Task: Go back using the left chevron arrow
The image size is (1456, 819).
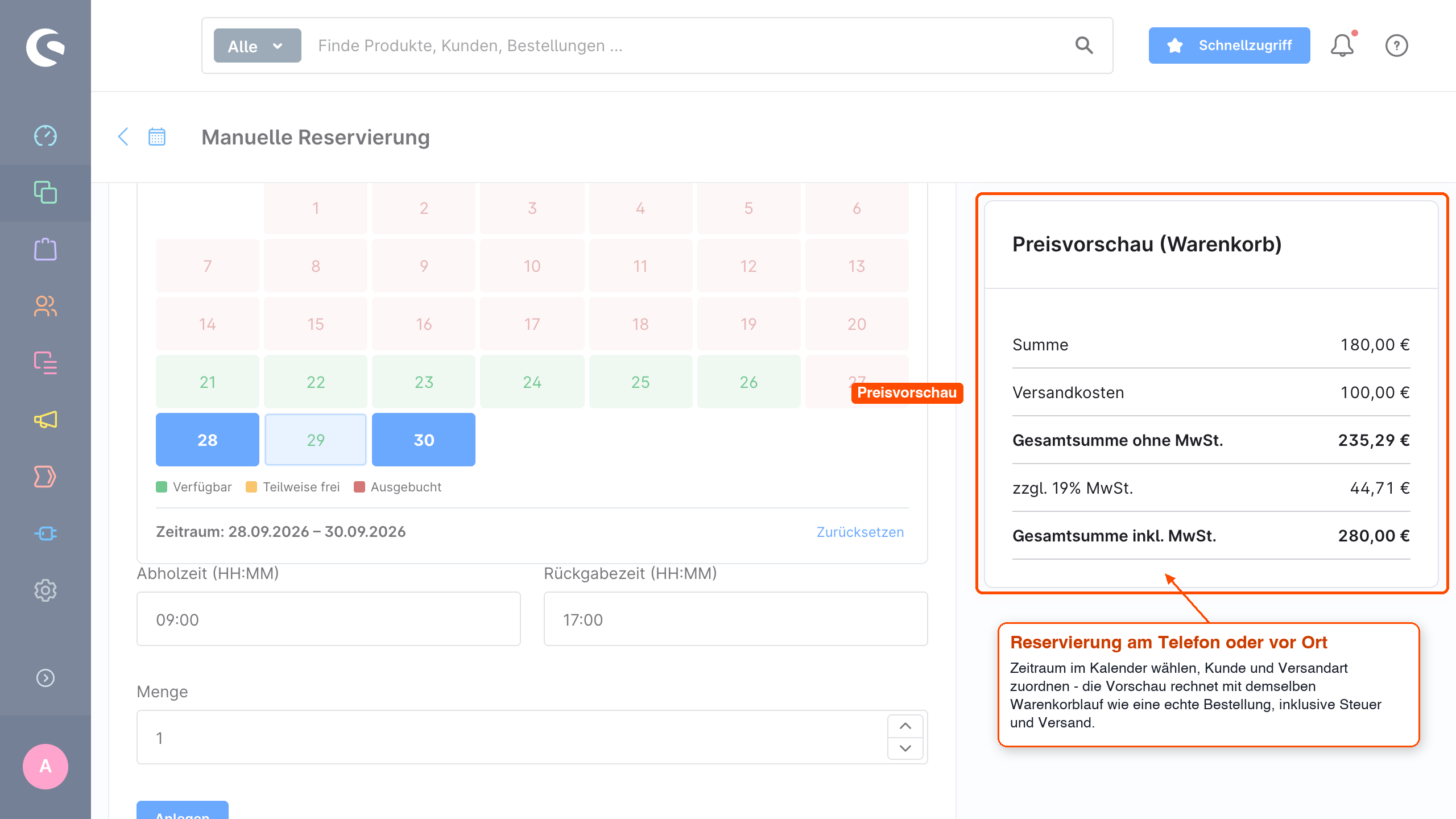Action: click(123, 136)
